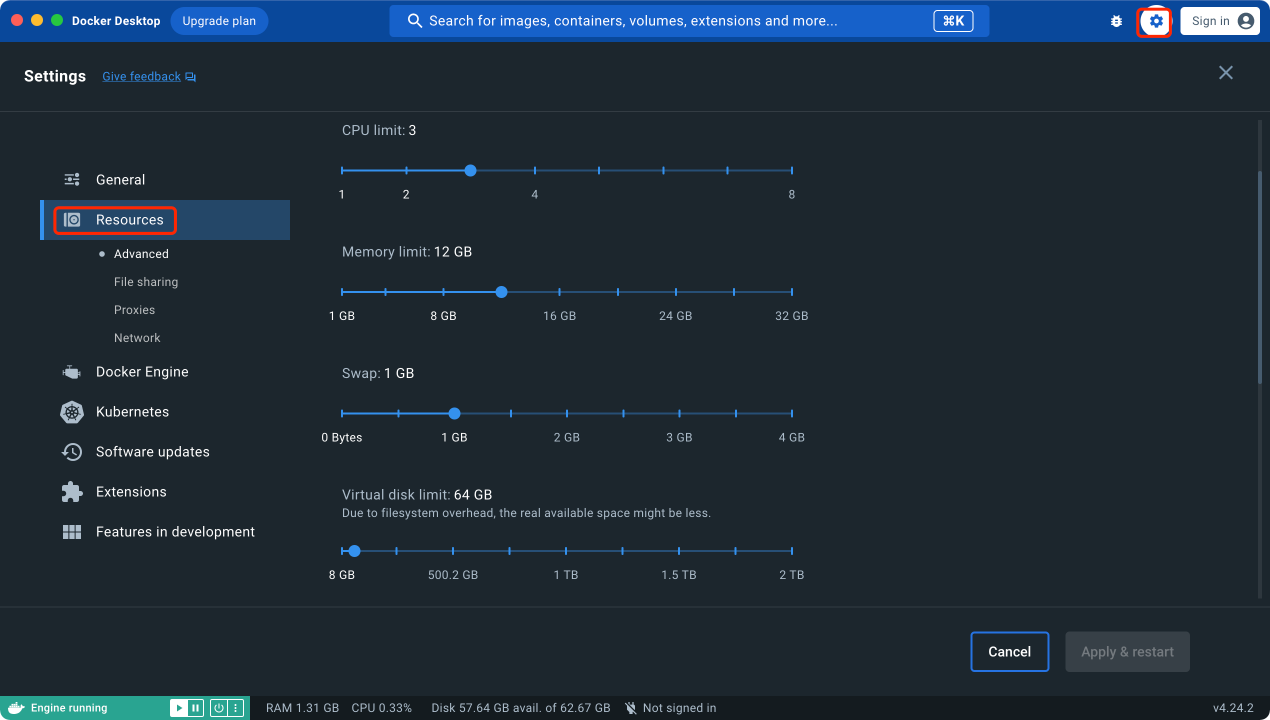
Task: Click the Apply & restart button
Action: tap(1127, 652)
